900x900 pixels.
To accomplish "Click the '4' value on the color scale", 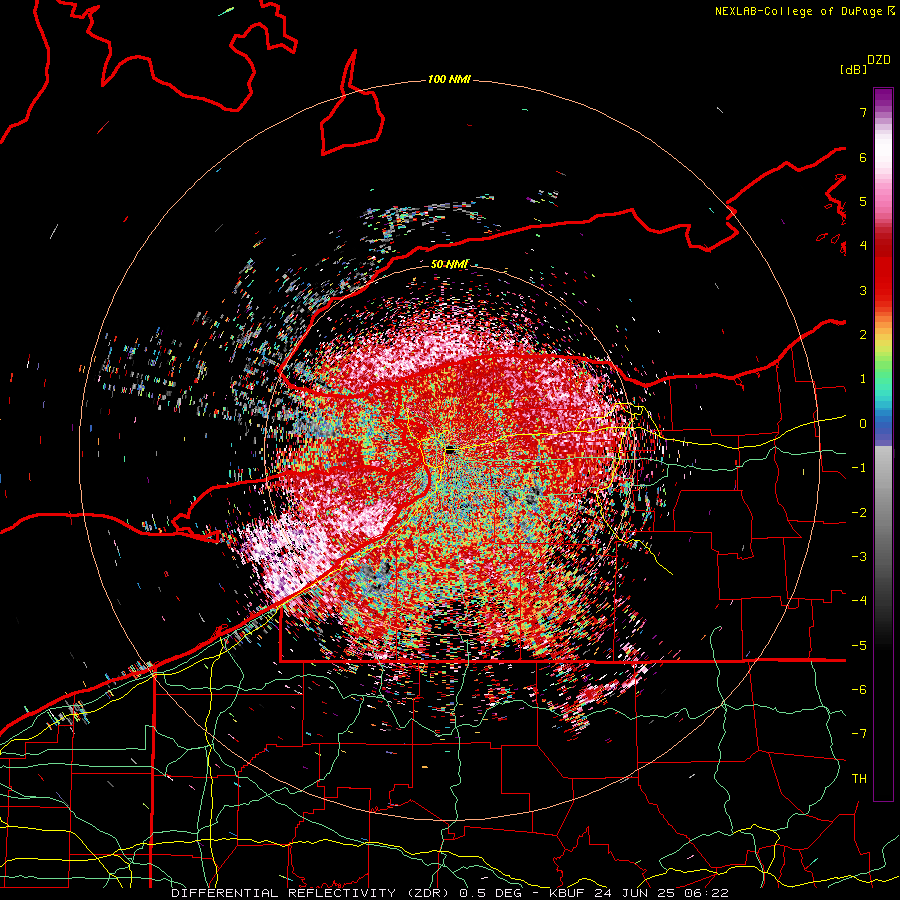I will 863,246.
